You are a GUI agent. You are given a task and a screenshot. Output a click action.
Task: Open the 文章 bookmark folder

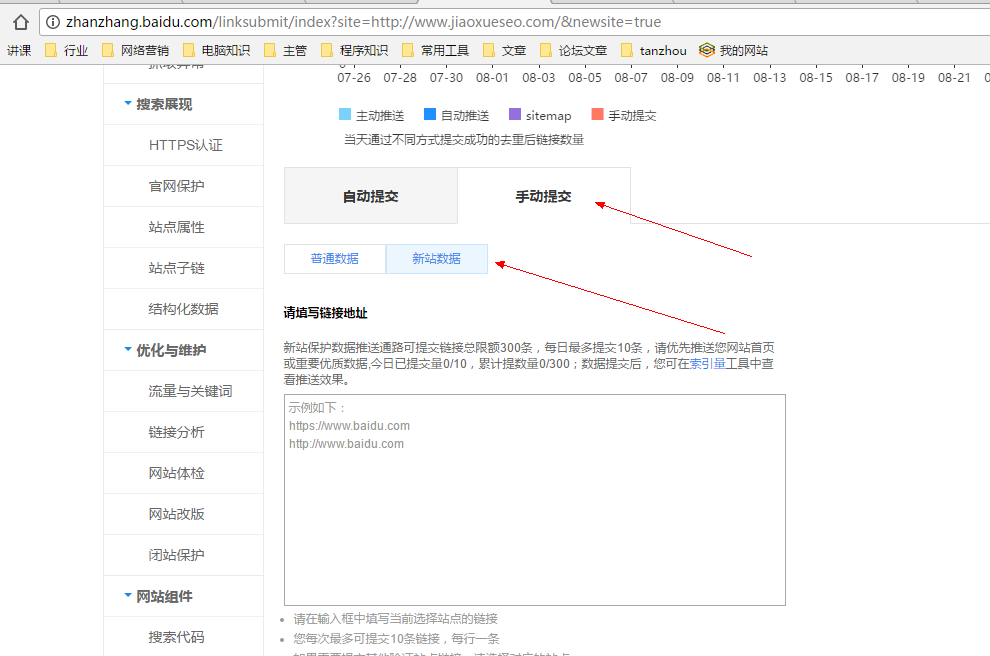(x=504, y=51)
